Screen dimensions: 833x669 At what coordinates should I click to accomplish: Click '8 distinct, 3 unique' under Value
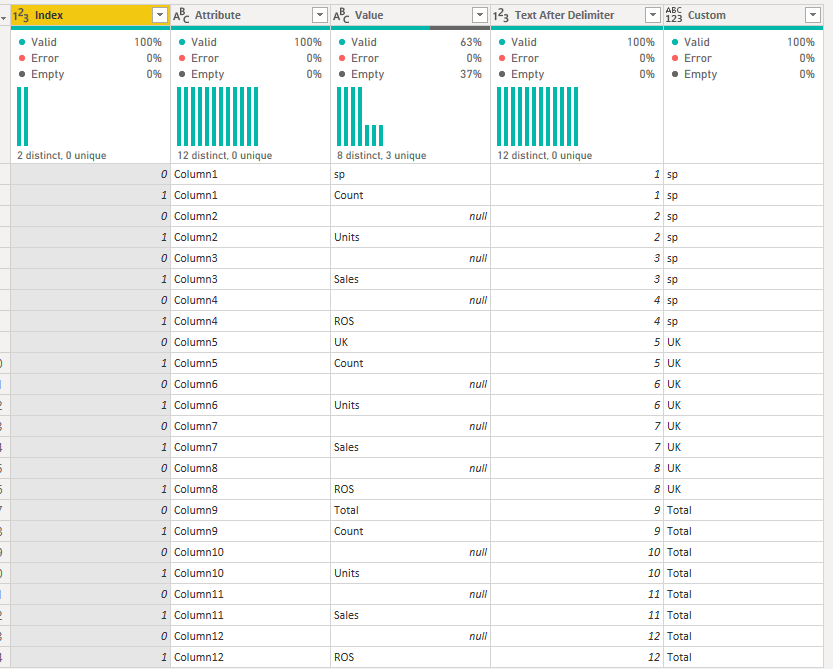coord(381,156)
